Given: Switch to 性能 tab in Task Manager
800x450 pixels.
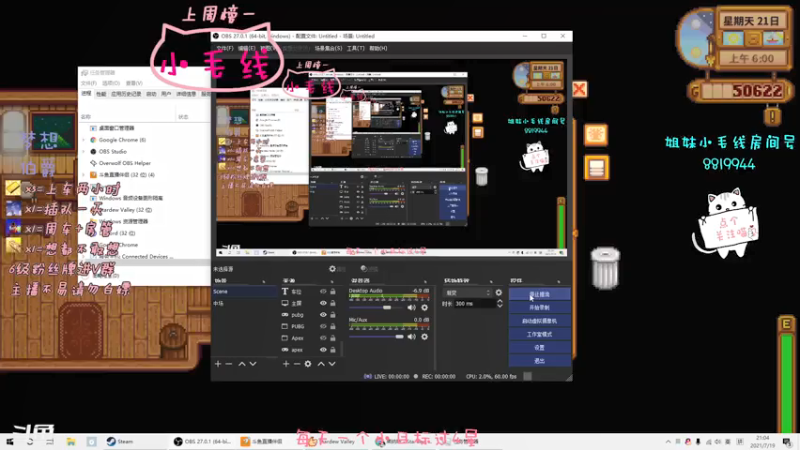Looking at the screenshot, I should pos(101,94).
